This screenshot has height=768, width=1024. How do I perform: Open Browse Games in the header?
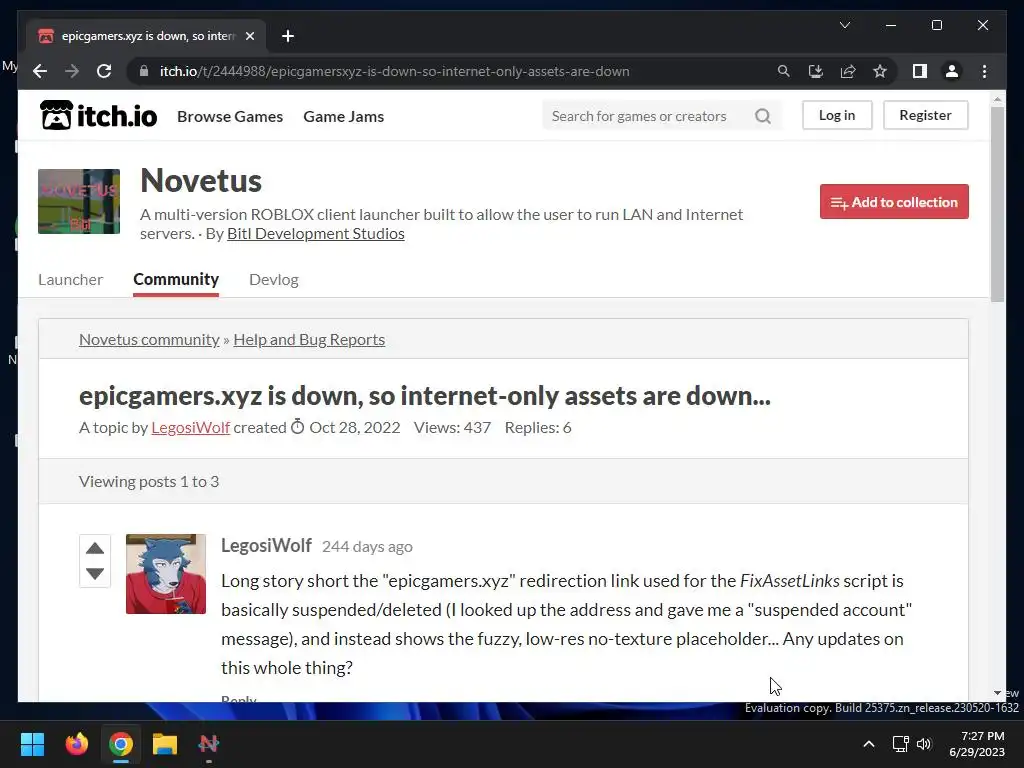point(230,116)
